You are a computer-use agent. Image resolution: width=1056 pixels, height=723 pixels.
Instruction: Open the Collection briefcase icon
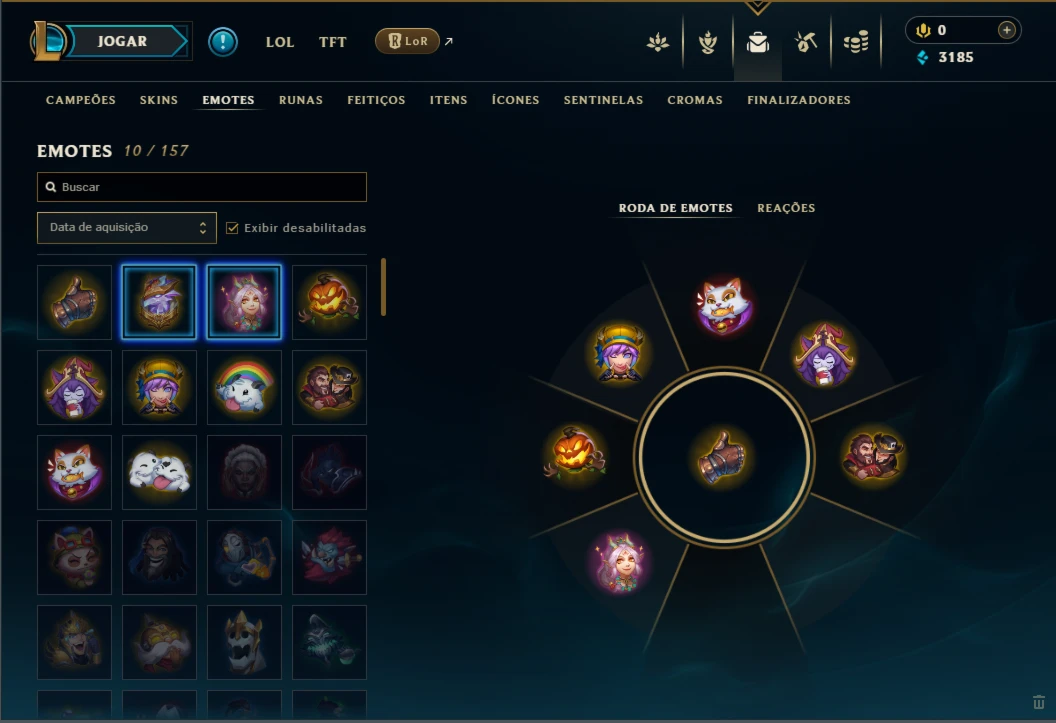tap(758, 42)
